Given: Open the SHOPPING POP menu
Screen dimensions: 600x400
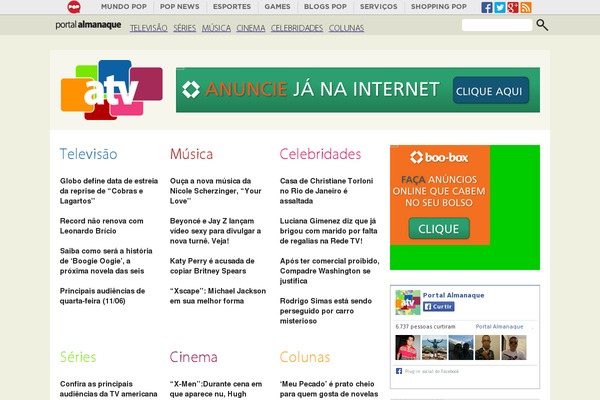Looking at the screenshot, I should click(439, 7).
